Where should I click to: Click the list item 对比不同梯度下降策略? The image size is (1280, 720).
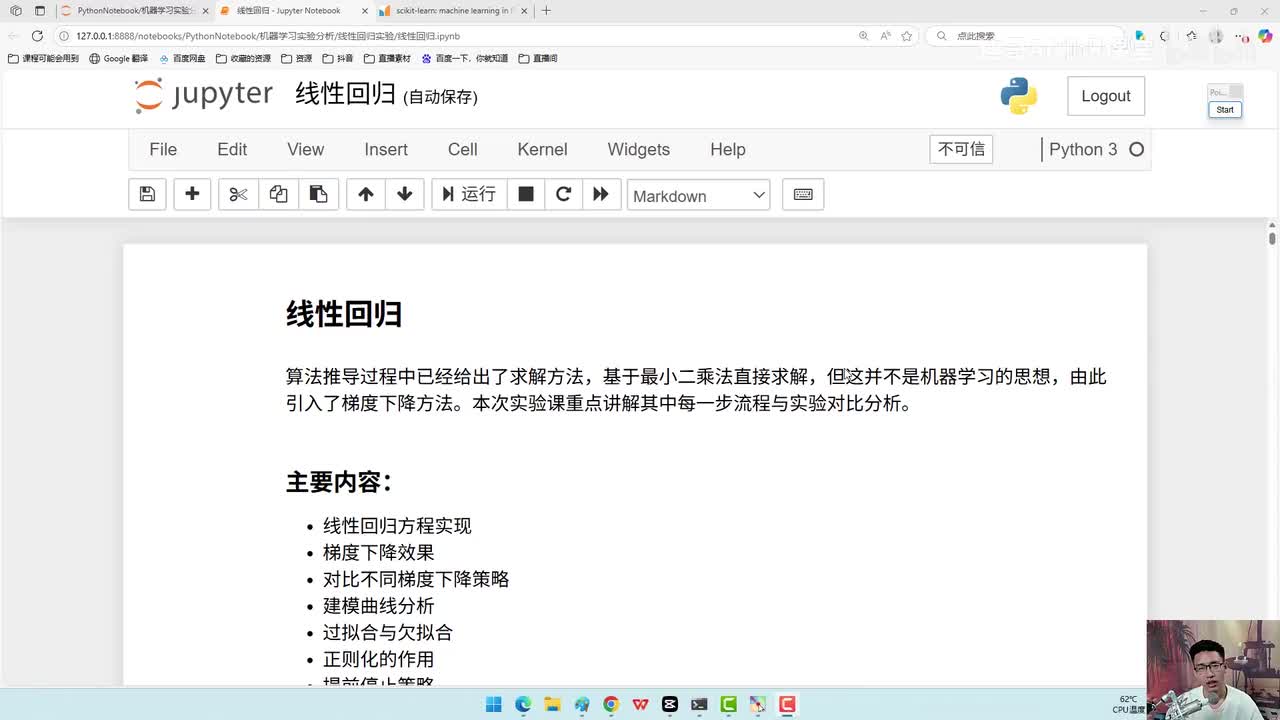coord(416,579)
